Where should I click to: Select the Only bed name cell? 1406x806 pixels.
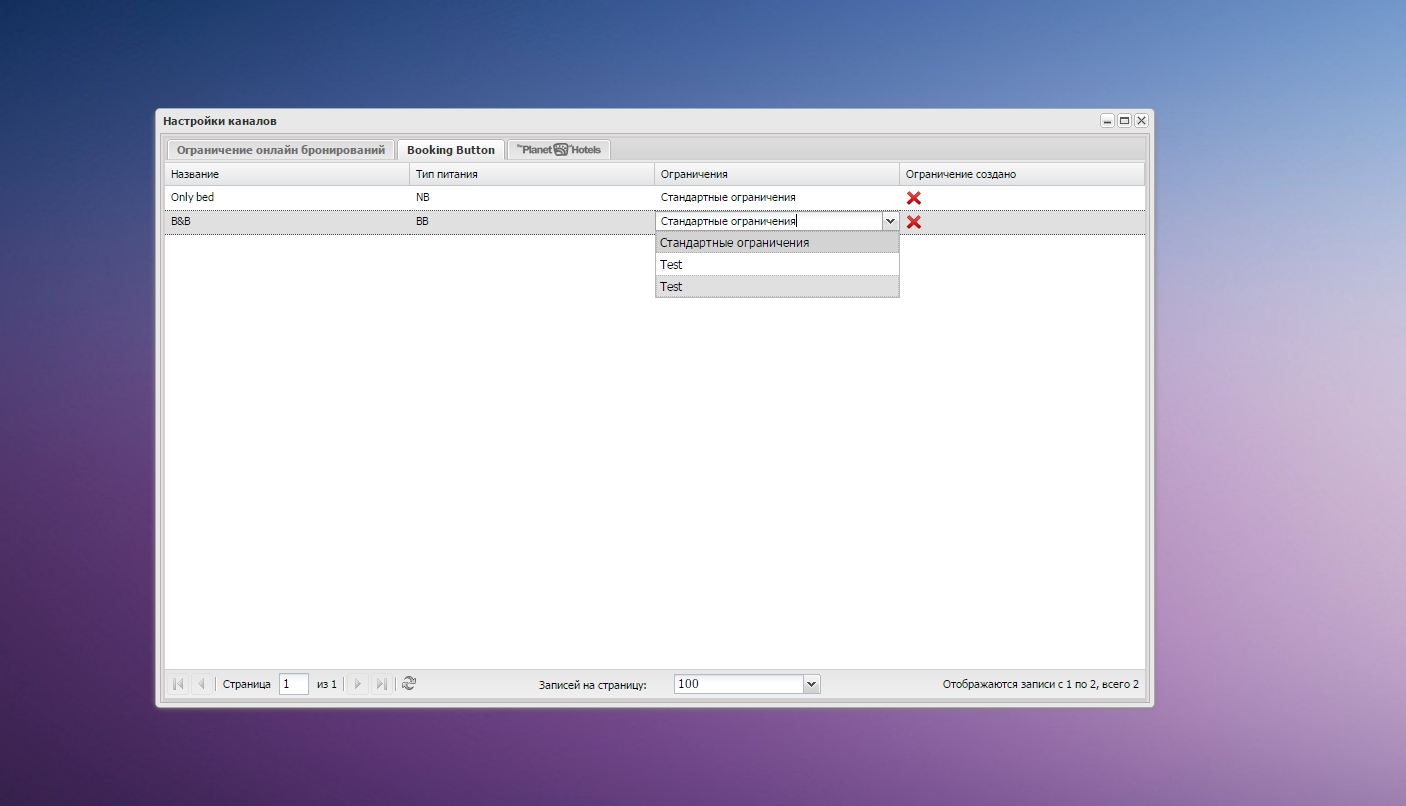288,198
